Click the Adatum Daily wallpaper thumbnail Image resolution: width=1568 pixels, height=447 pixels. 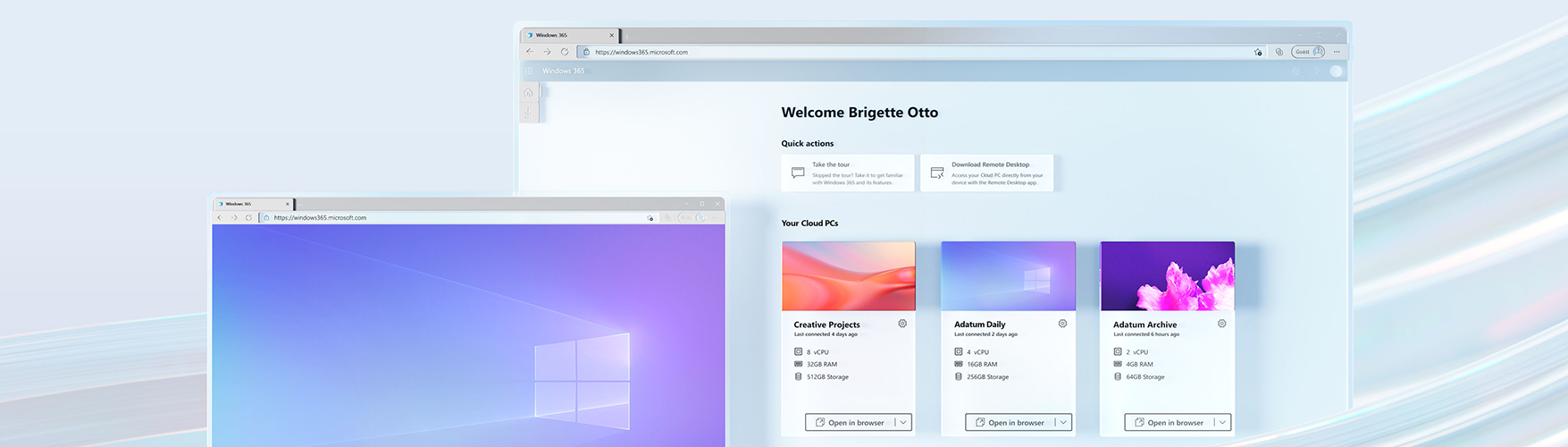(1008, 276)
